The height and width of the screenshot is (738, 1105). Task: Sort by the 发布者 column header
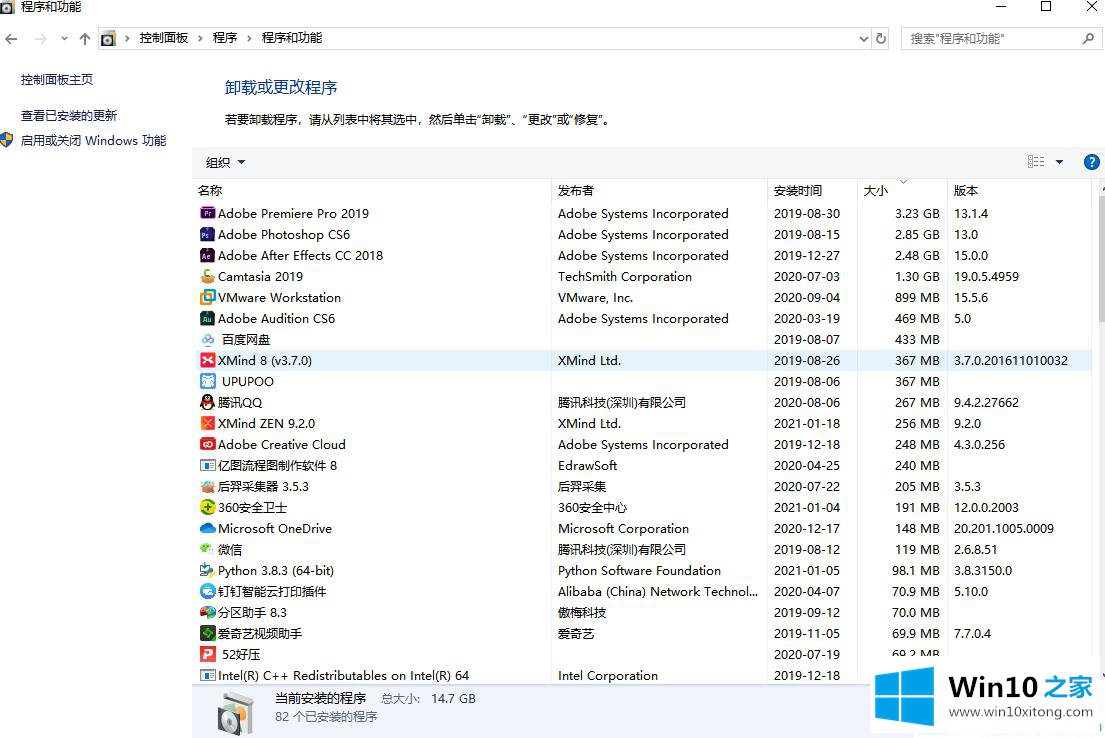click(660, 190)
